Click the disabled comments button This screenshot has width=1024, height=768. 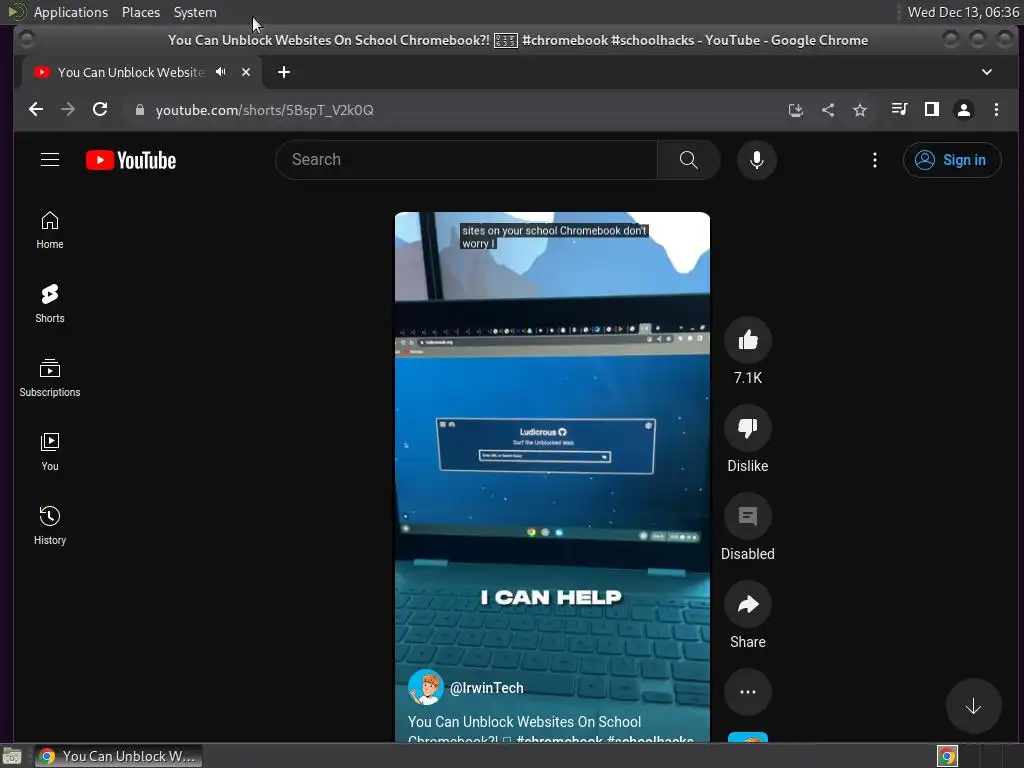[748, 517]
